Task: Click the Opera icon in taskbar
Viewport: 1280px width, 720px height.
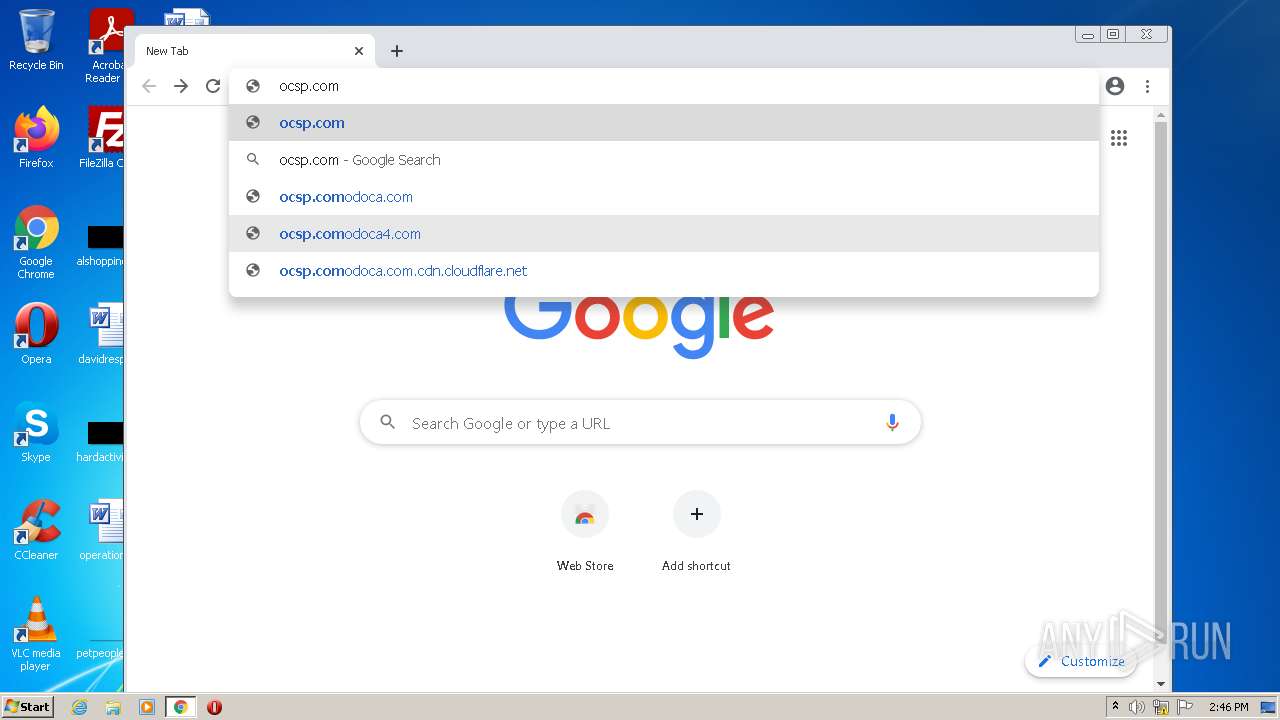Action: (214, 707)
